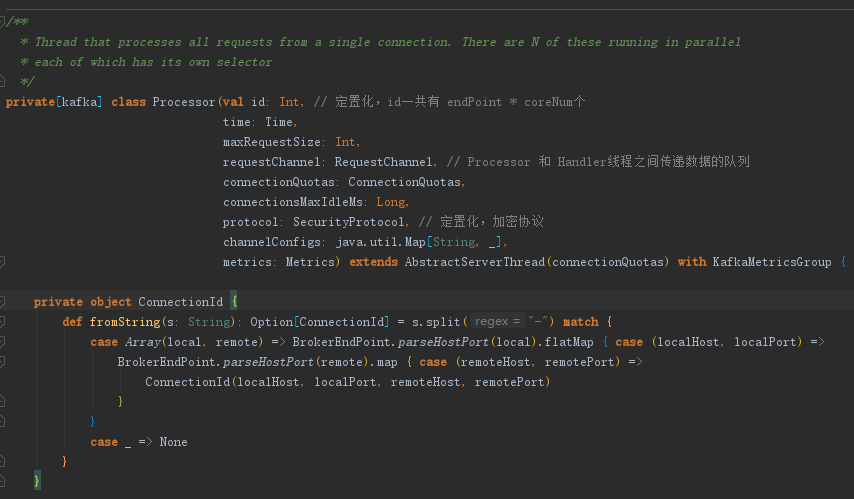Click the Processor class name
Image resolution: width=854 pixels, height=499 pixels.
pyautogui.click(x=184, y=102)
